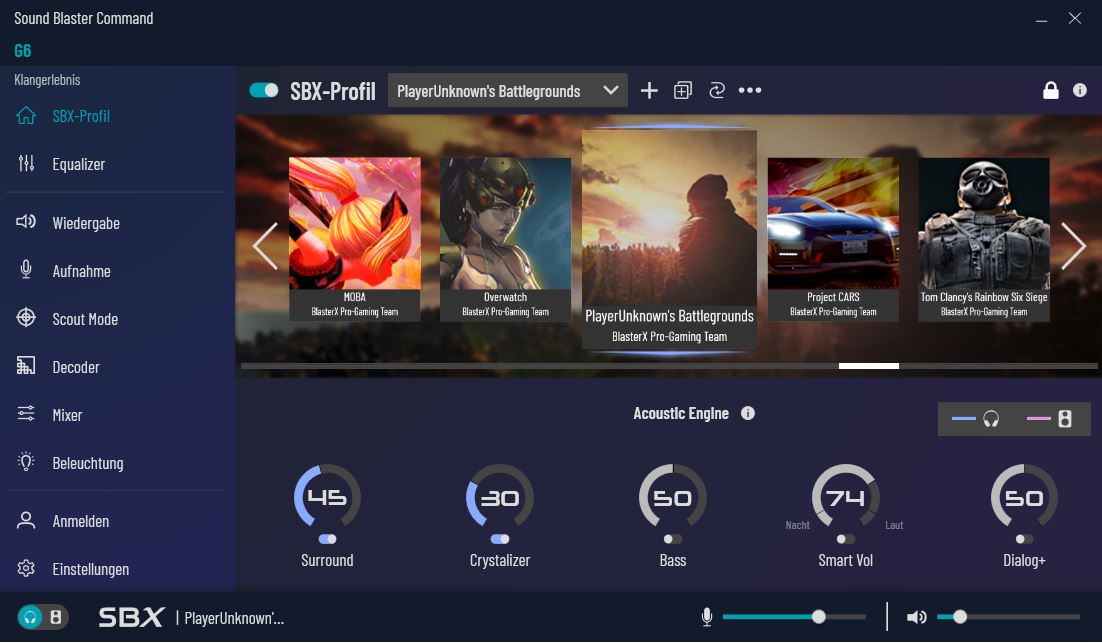This screenshot has width=1102, height=643.
Task: Click the lock icon in the header
Action: click(x=1051, y=90)
